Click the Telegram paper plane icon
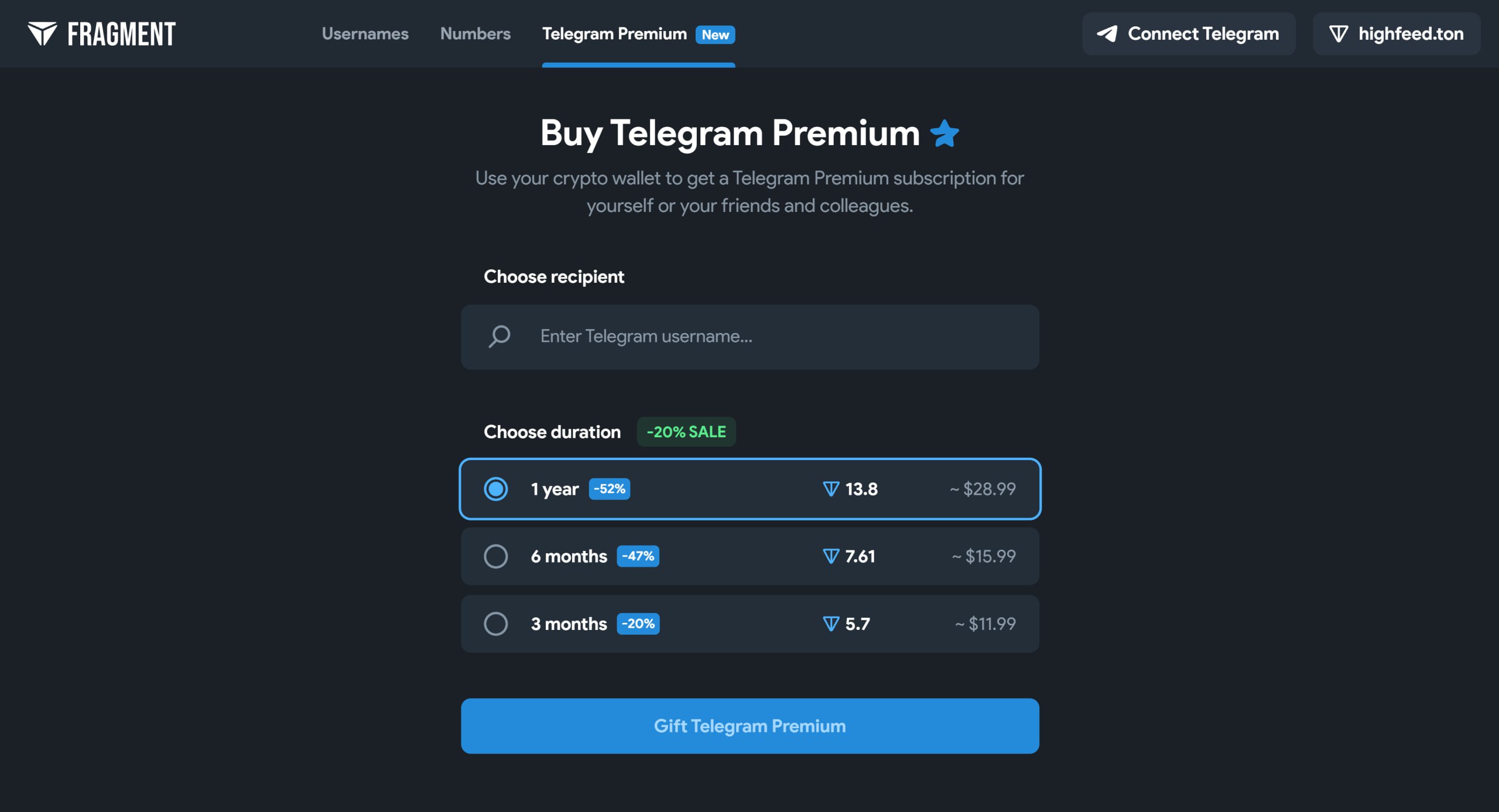Viewport: 1499px width, 812px height. coord(1107,34)
